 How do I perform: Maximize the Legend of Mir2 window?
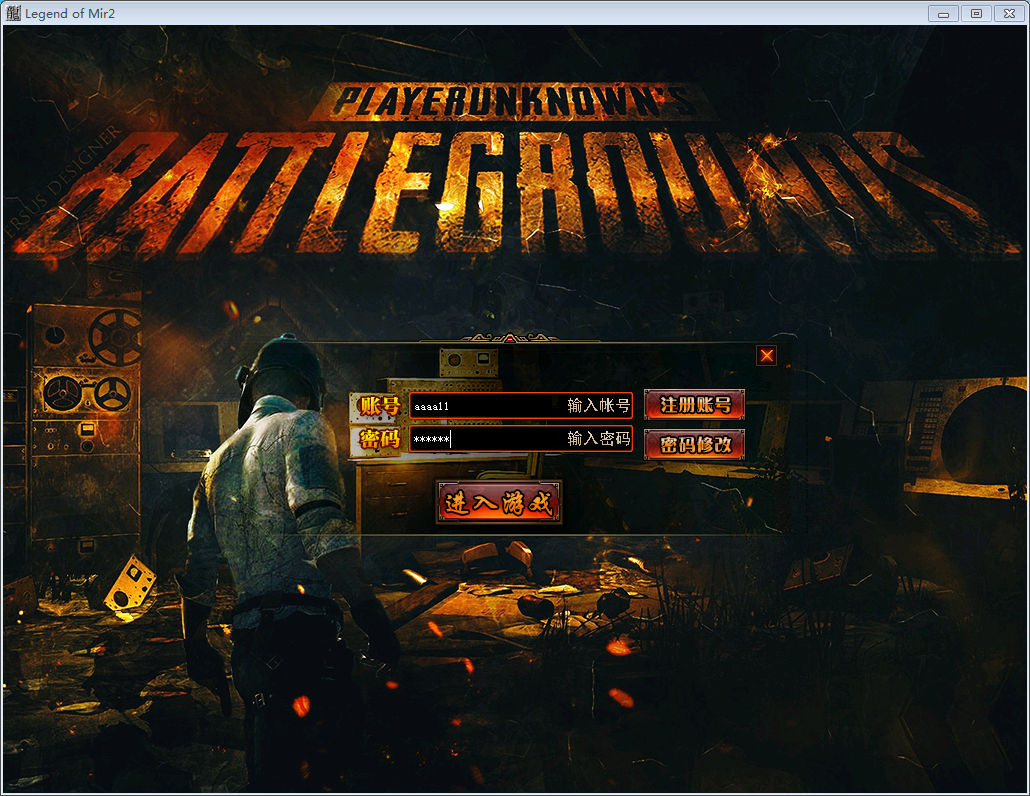click(x=977, y=13)
